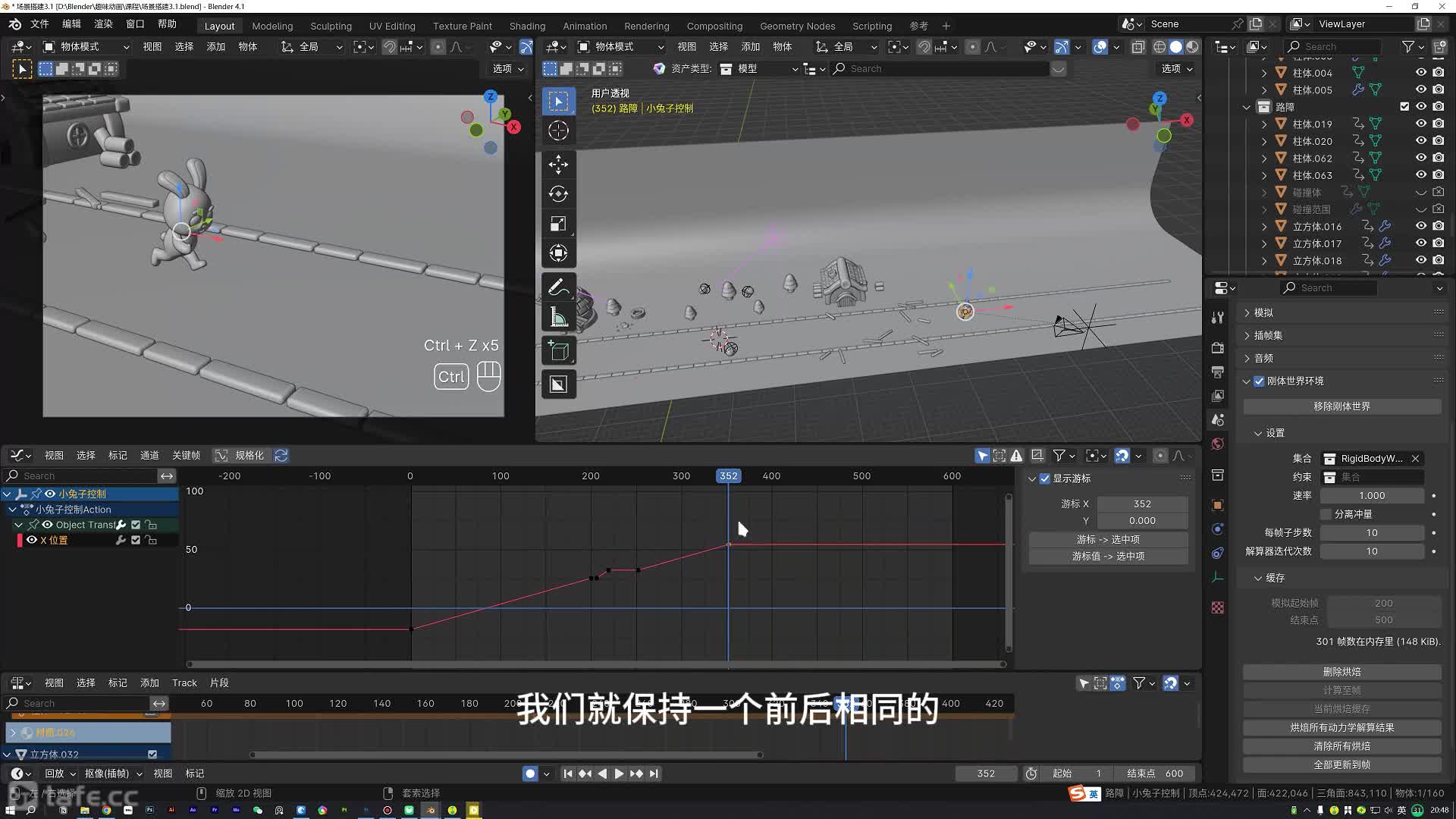Open the Texture properties tab
This screenshot has height=819, width=1456.
pos(1218,607)
